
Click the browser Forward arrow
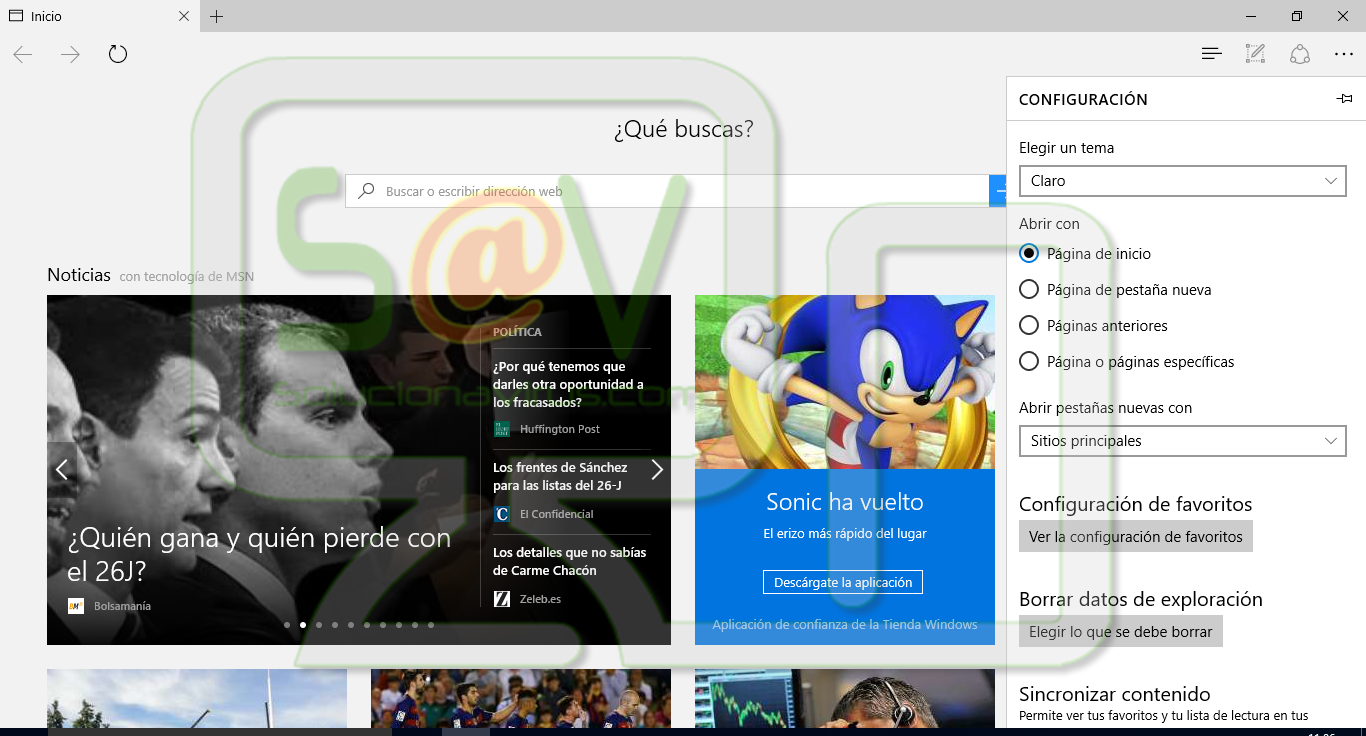[x=70, y=54]
